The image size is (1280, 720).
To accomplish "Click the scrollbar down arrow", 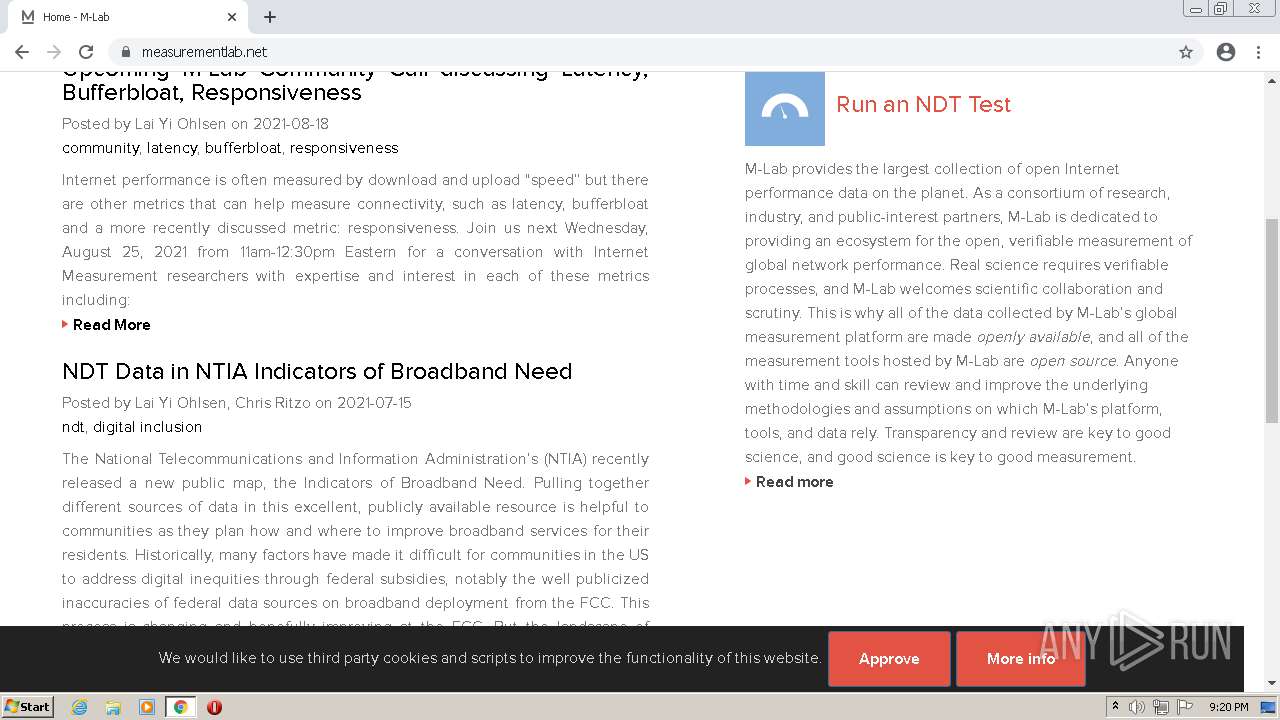I will pos(1272,684).
